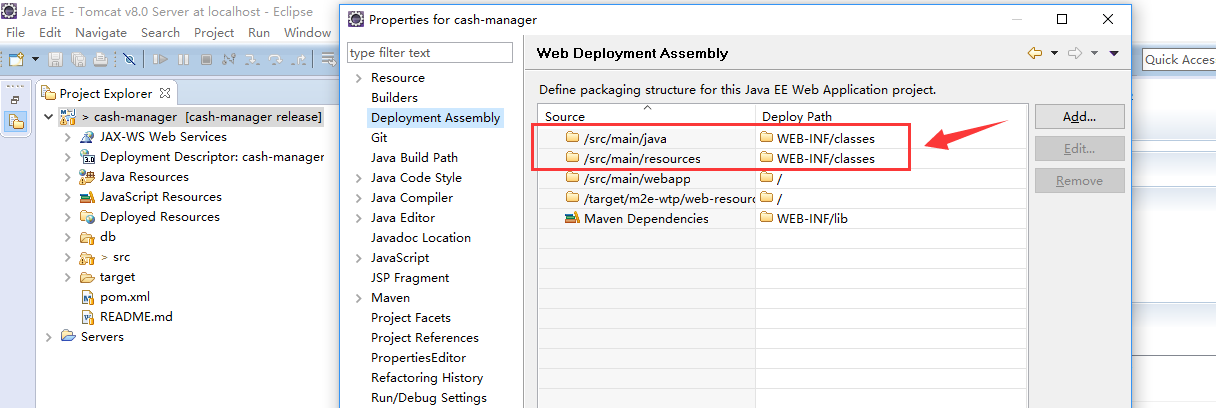Image resolution: width=1216 pixels, height=408 pixels.
Task: Click the Deployed Resources icon
Action: tap(87, 217)
